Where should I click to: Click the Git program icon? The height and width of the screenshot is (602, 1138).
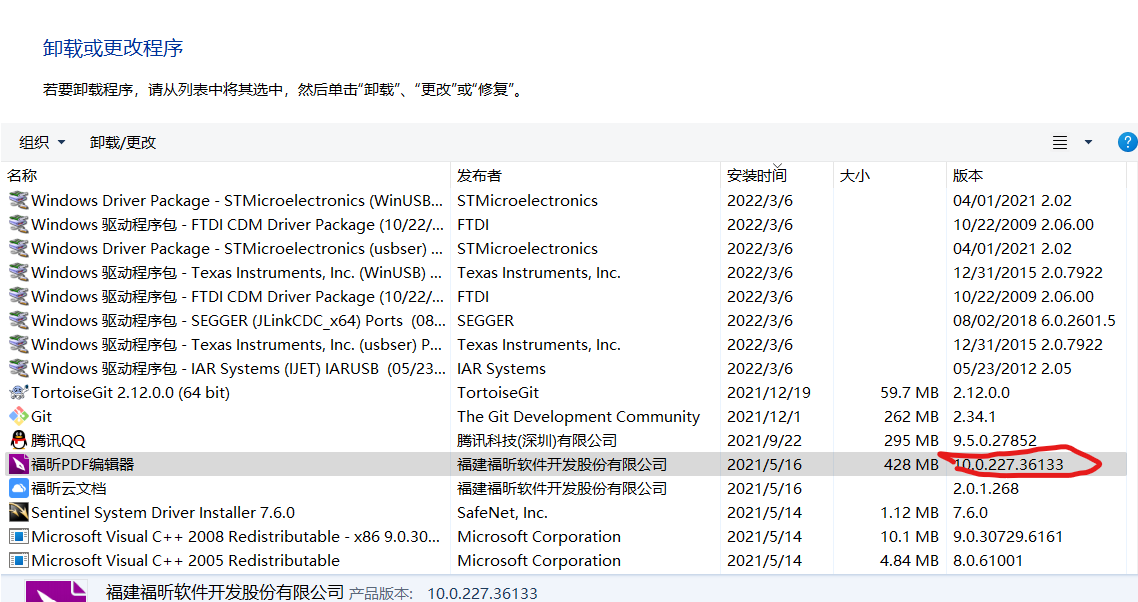(18, 417)
